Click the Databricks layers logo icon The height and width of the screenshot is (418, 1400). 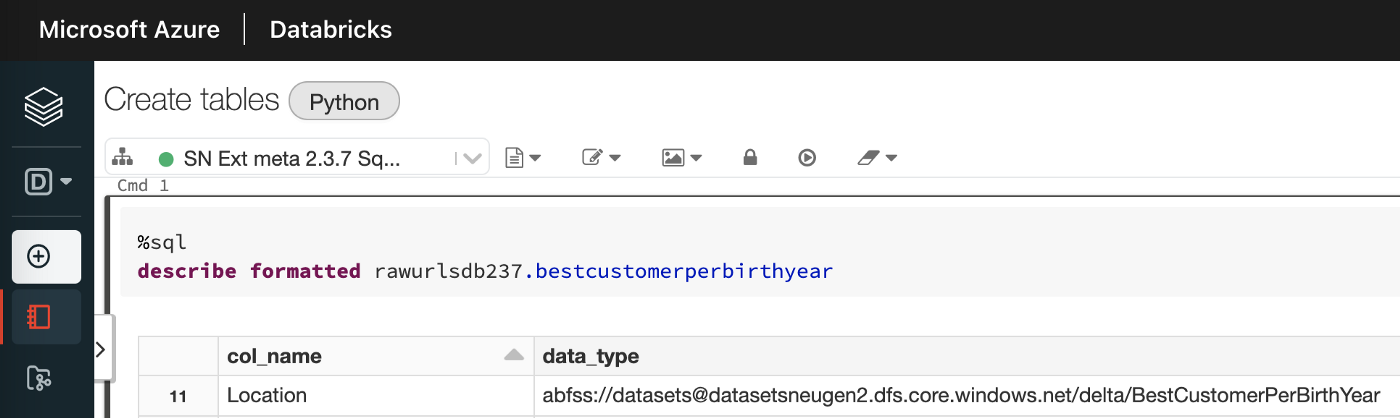[x=44, y=106]
